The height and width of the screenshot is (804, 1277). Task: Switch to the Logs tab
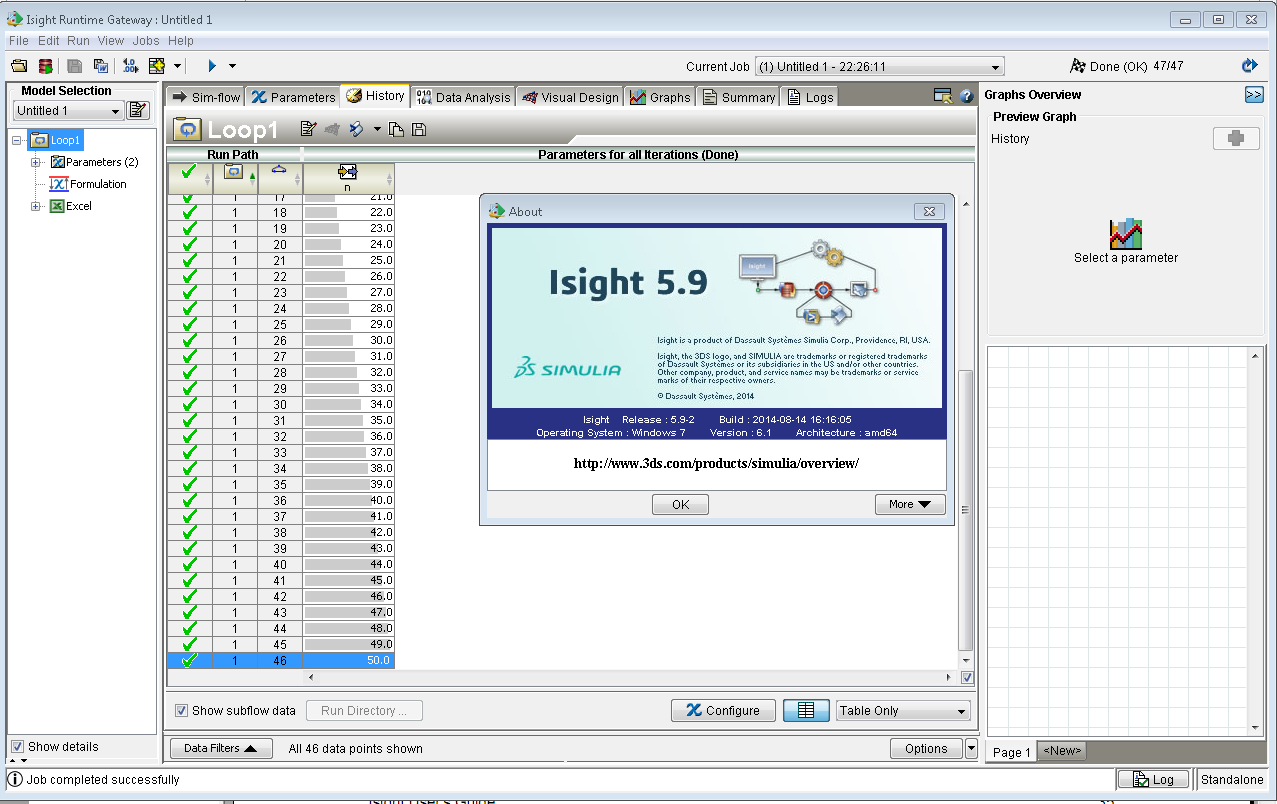(x=810, y=97)
